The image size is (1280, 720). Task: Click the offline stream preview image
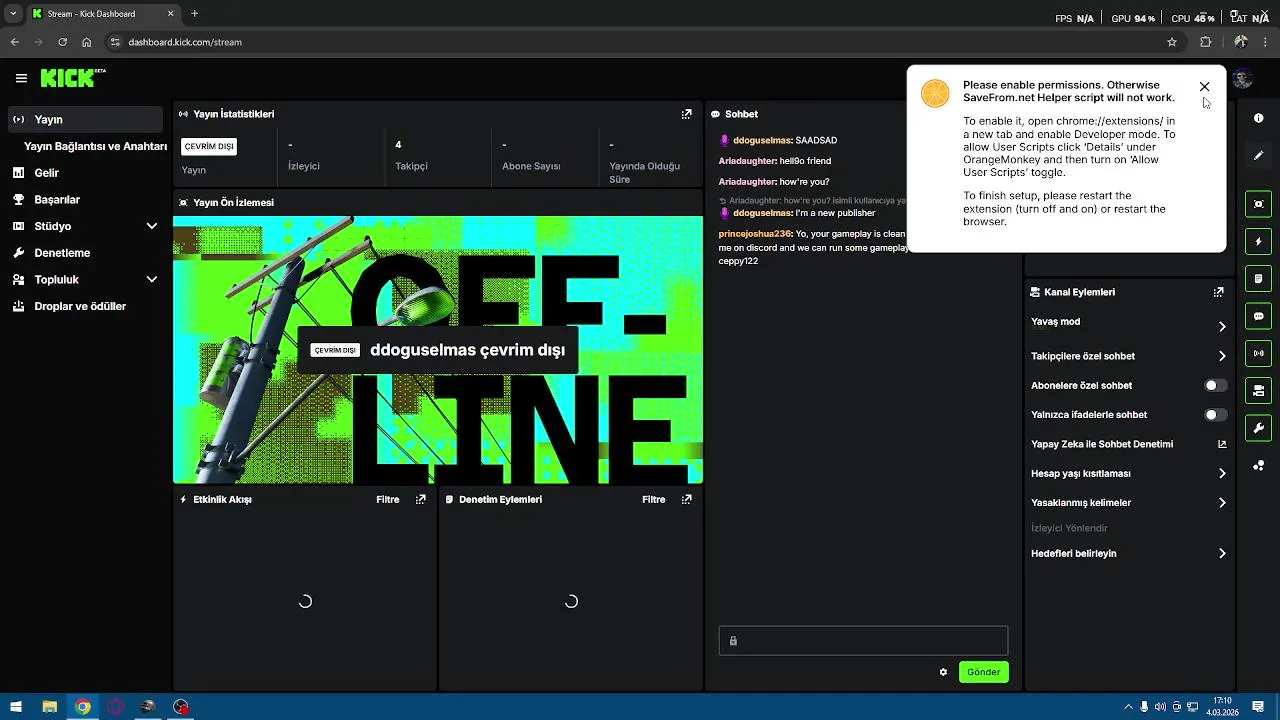coord(438,350)
